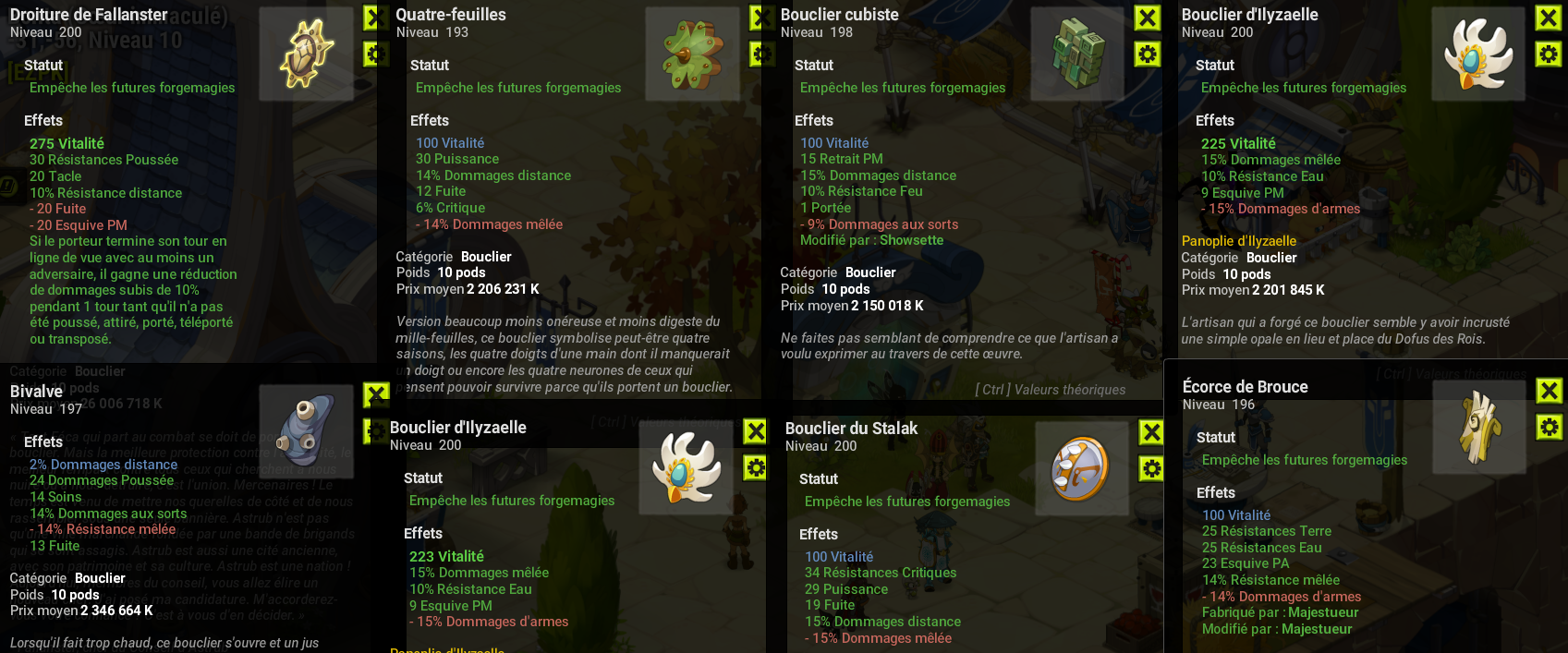Open gear options for Bouclier du Stalak
1568x653 pixels.
point(1151,469)
